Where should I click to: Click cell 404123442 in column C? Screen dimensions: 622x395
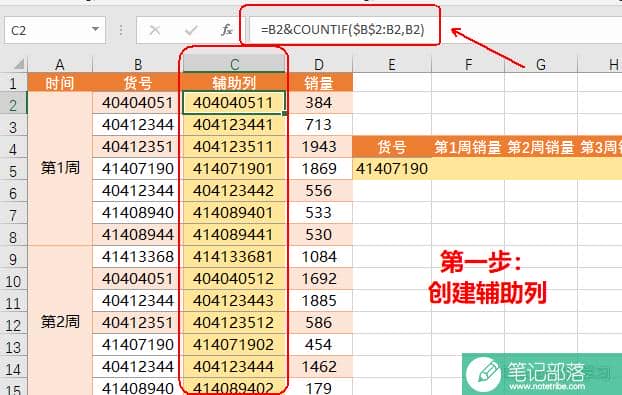coord(234,191)
